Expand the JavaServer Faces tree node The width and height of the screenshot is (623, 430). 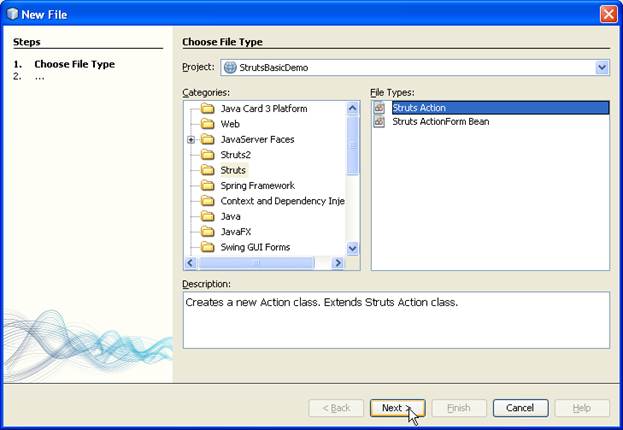pyautogui.click(x=191, y=139)
